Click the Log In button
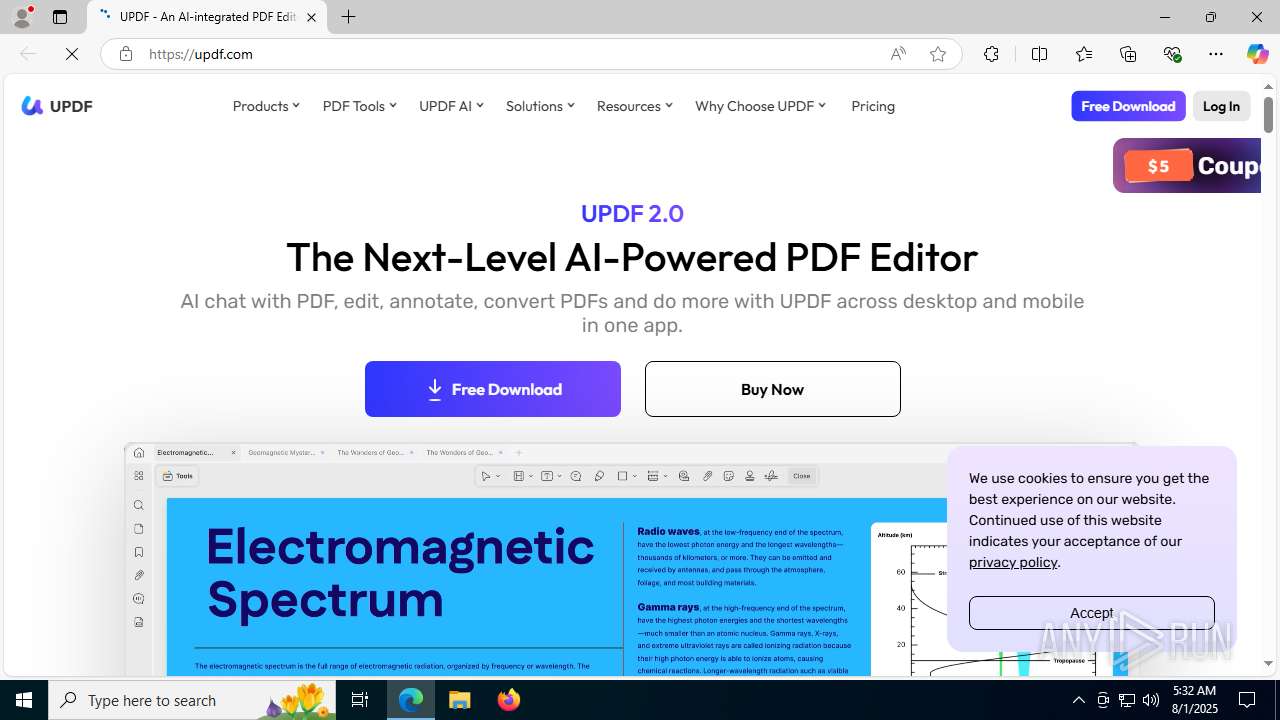This screenshot has height=720, width=1280. 1221,106
